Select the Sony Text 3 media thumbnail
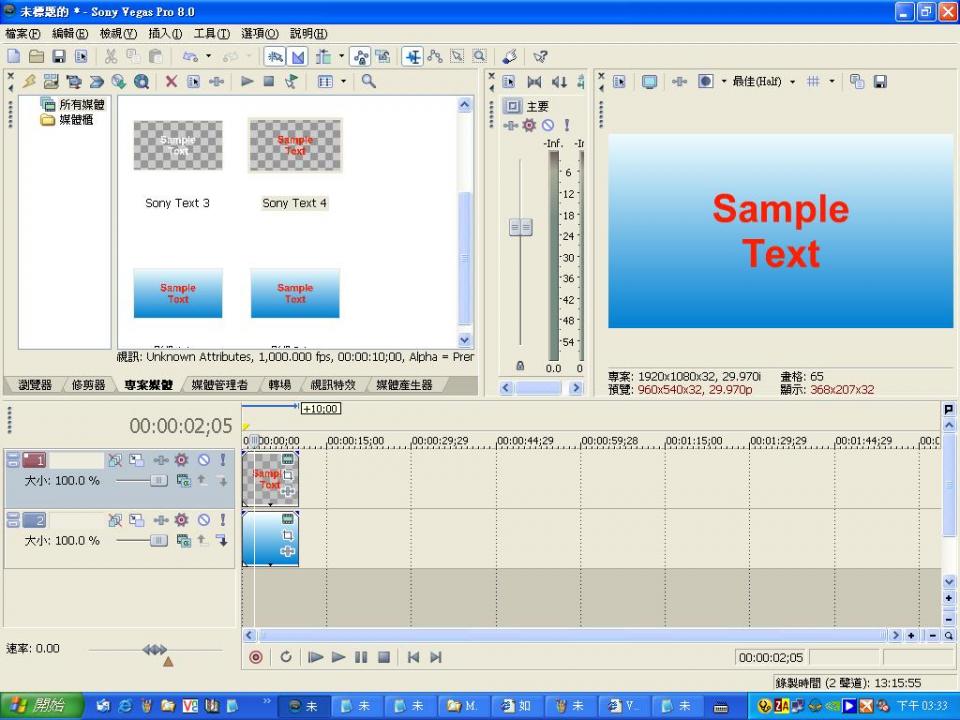 [x=178, y=146]
